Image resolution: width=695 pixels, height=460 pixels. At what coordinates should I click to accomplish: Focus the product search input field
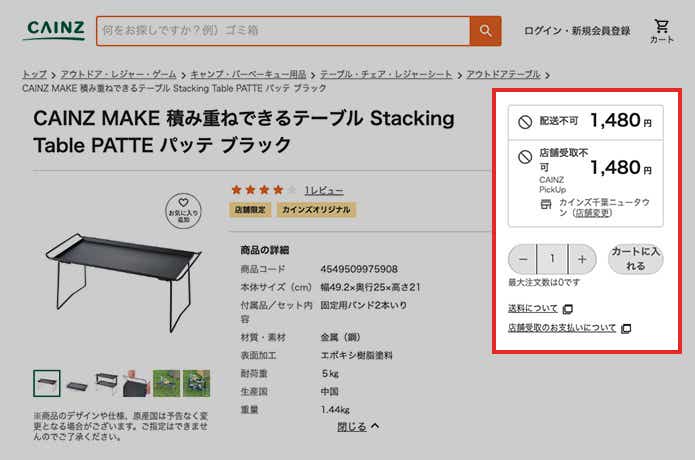[283, 31]
